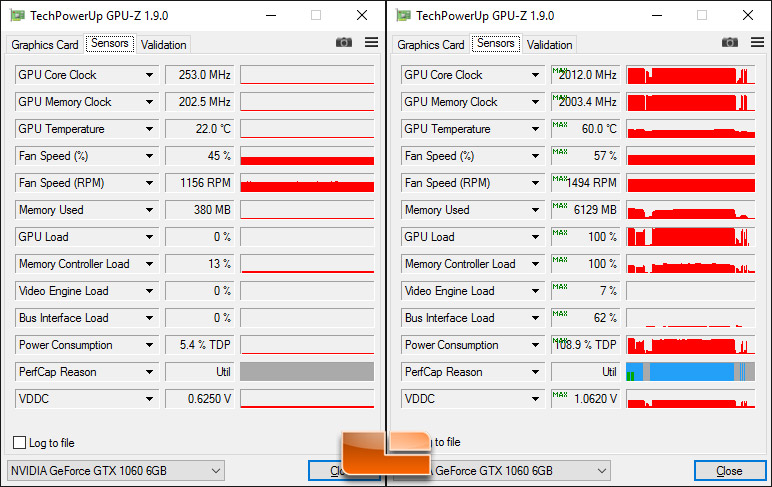Click camera screenshot icon in right window
This screenshot has height=487, width=772.
(x=730, y=42)
